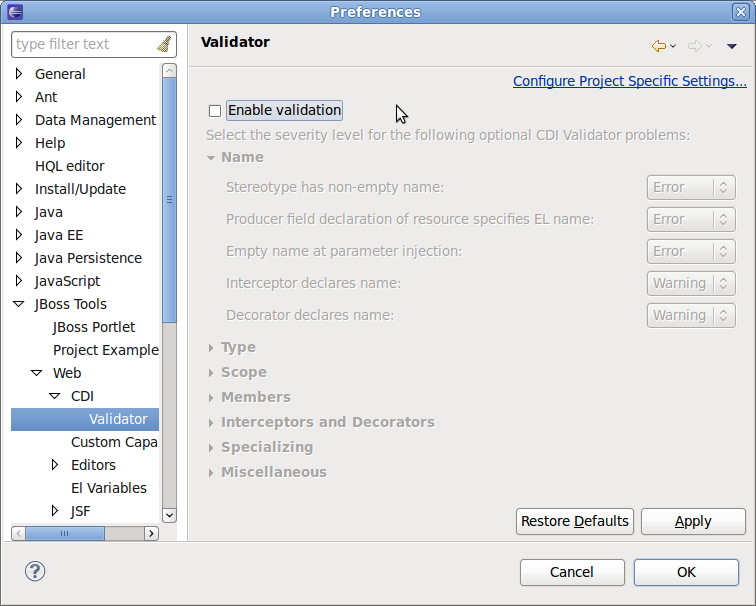Select El Variables tree item
Image resolution: width=756 pixels, height=606 pixels.
tap(108, 488)
